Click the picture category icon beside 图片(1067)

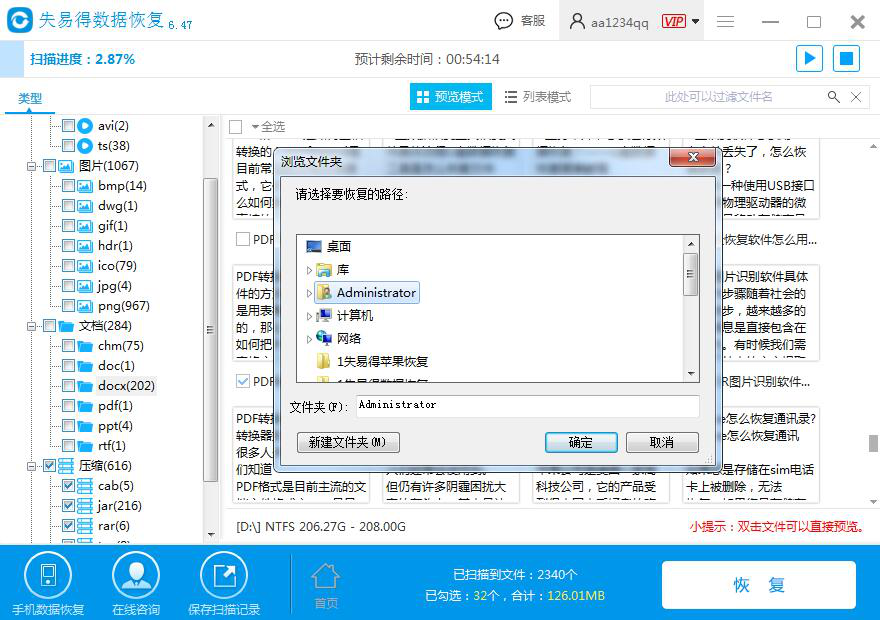click(x=66, y=166)
